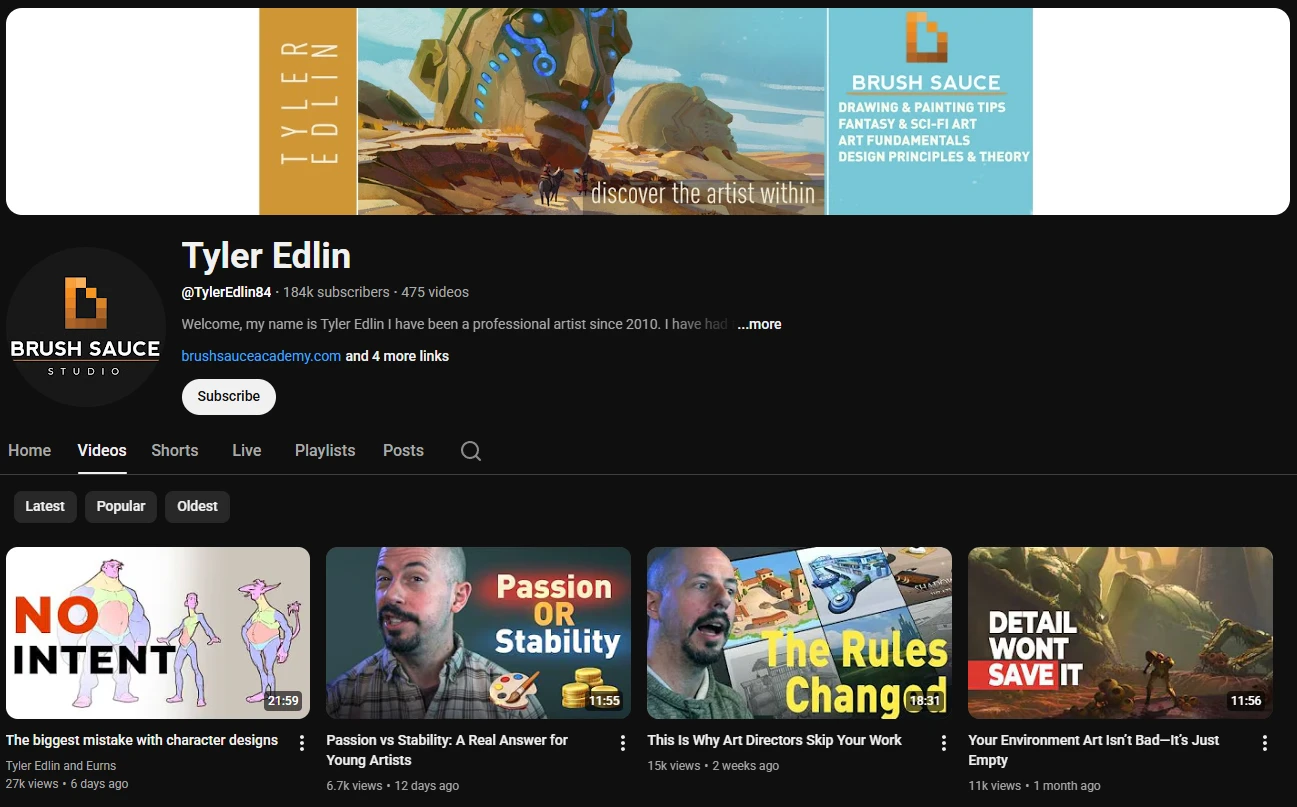The height and width of the screenshot is (807, 1297).
Task: Open the brushsauceacademy.com link
Action: click(x=261, y=356)
